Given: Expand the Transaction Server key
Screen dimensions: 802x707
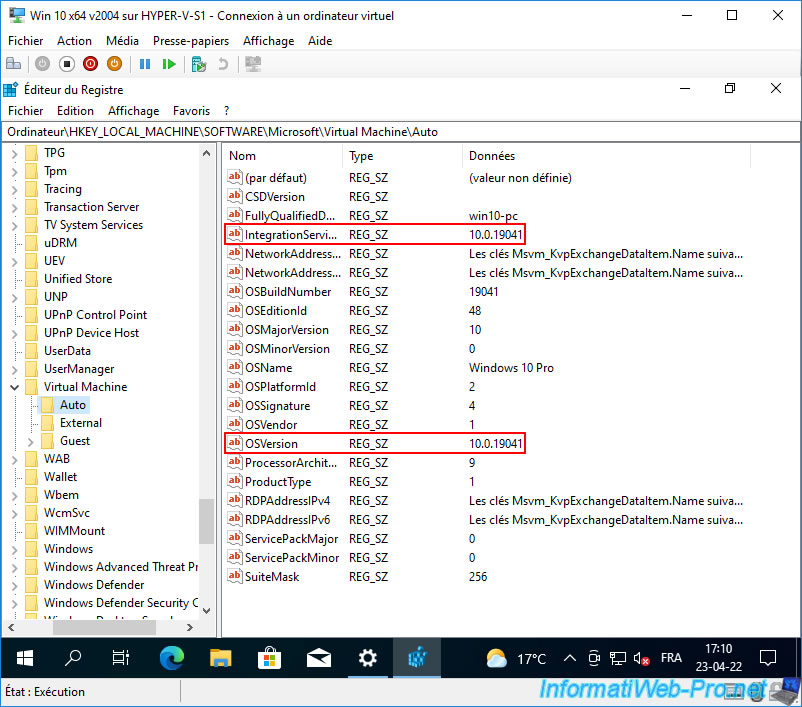Looking at the screenshot, I should (x=14, y=207).
